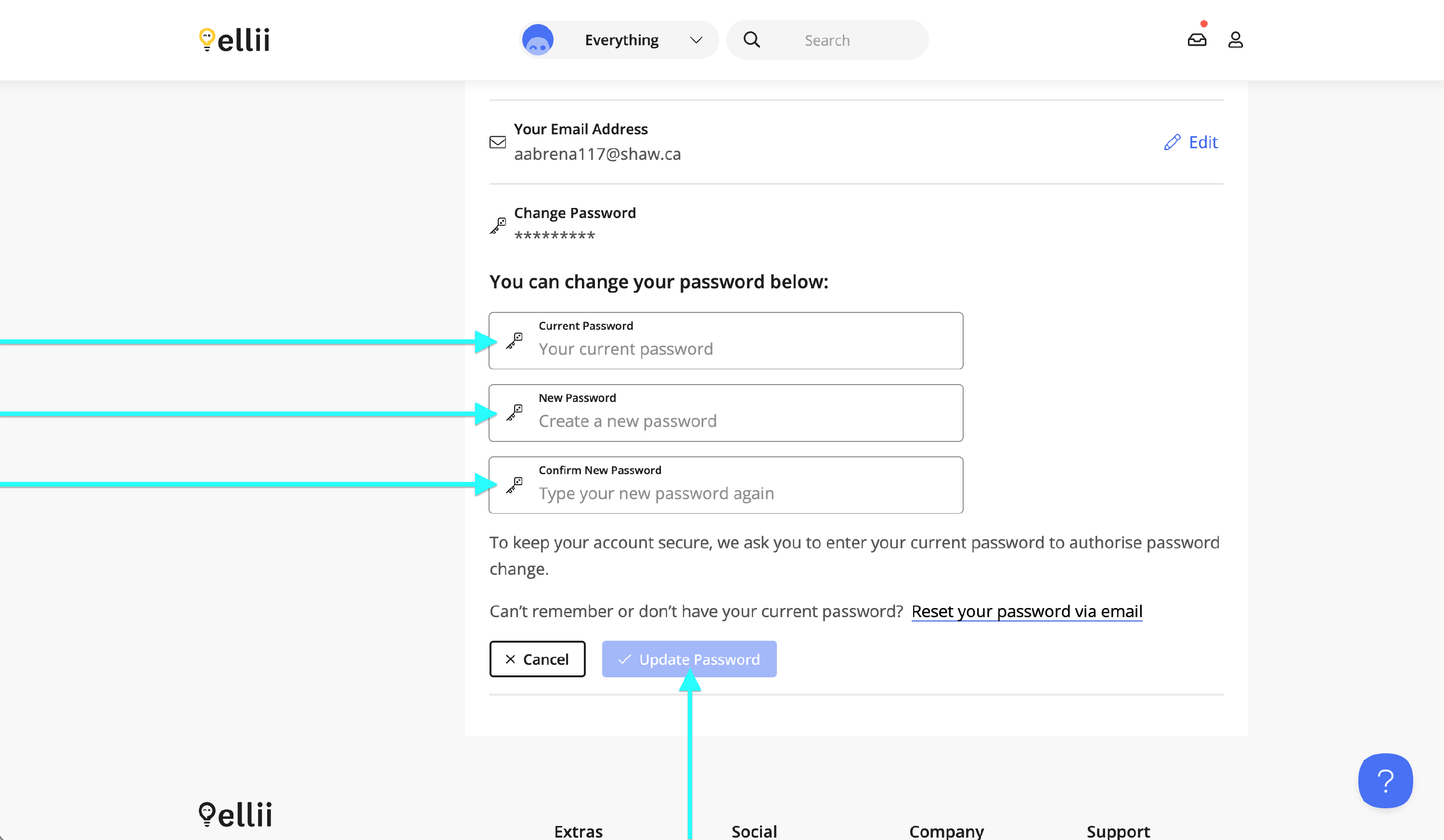Click the envelope icon beside Email Address
Image resolution: width=1444 pixels, height=840 pixels.
pyautogui.click(x=497, y=142)
